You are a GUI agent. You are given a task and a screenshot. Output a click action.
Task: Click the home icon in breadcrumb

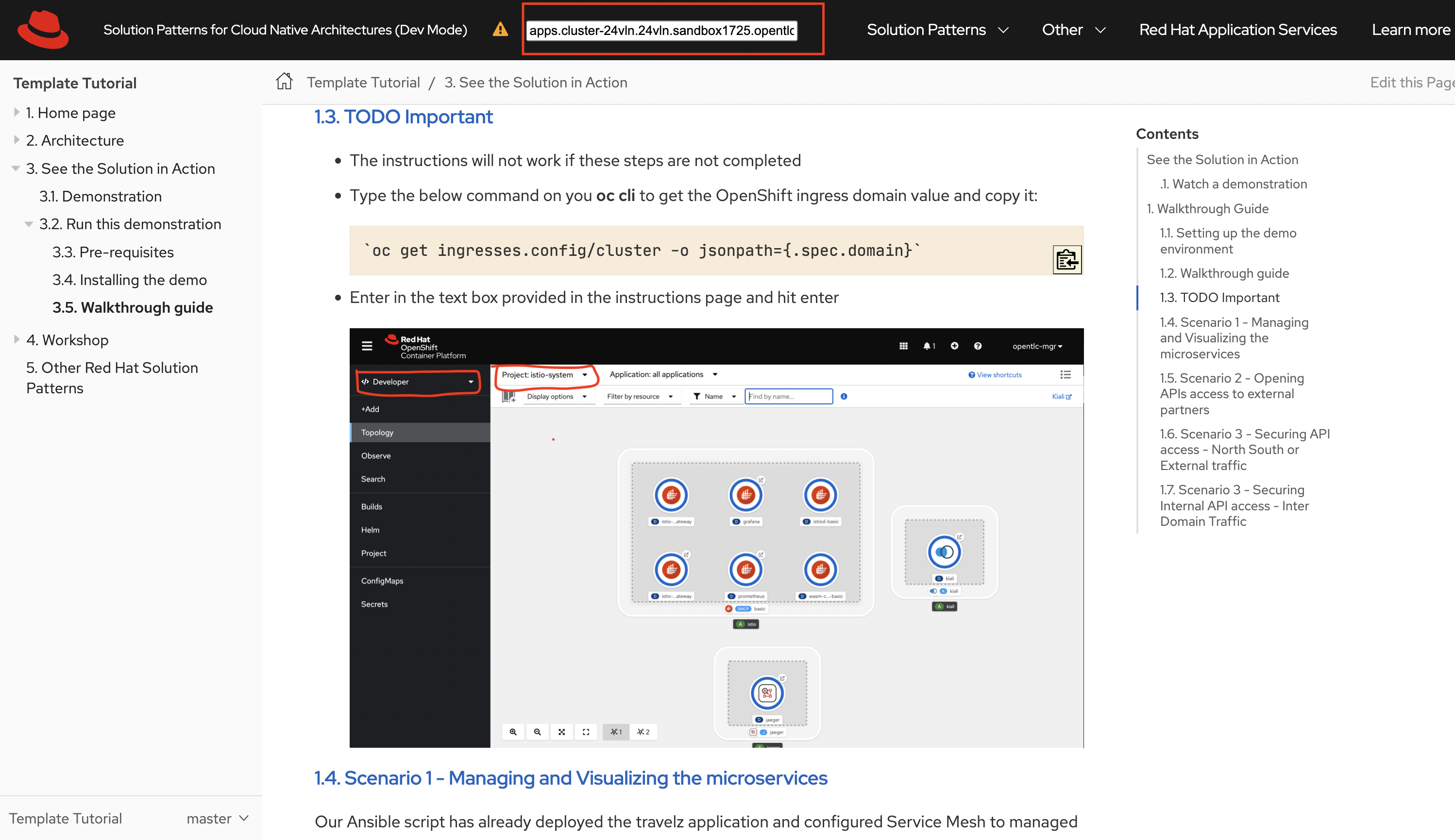[284, 82]
